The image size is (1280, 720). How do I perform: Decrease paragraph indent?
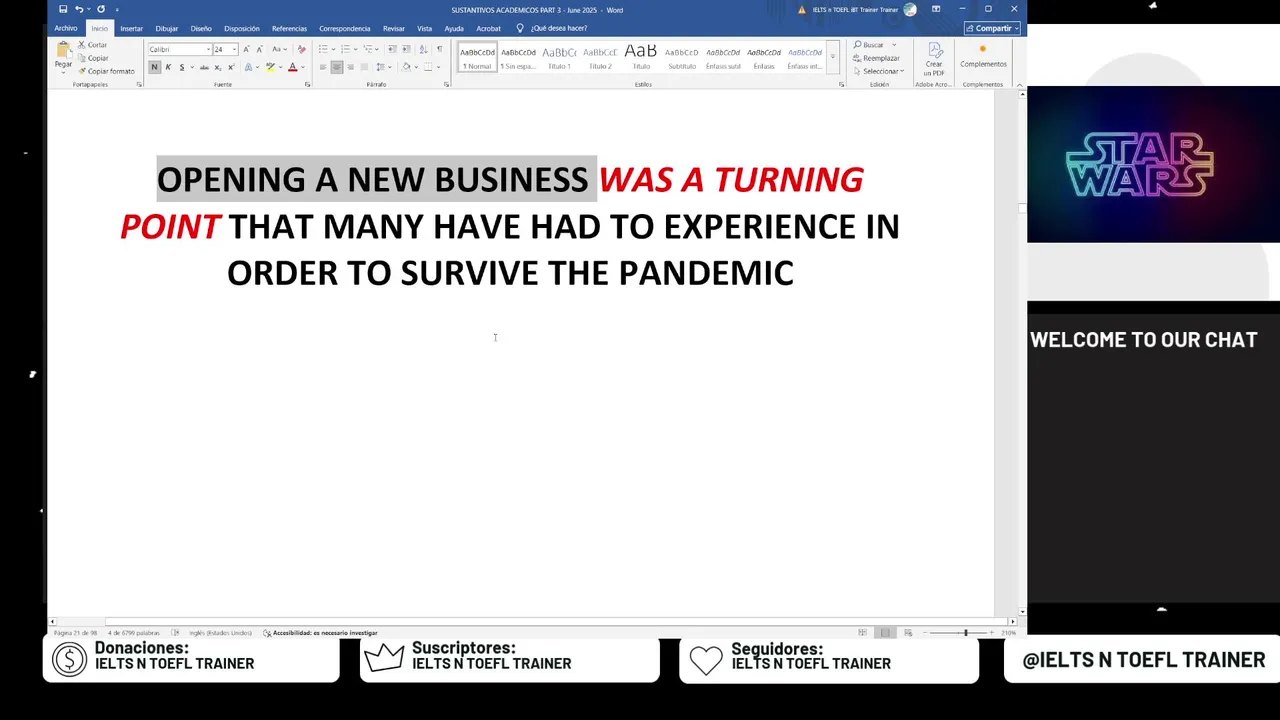[392, 49]
